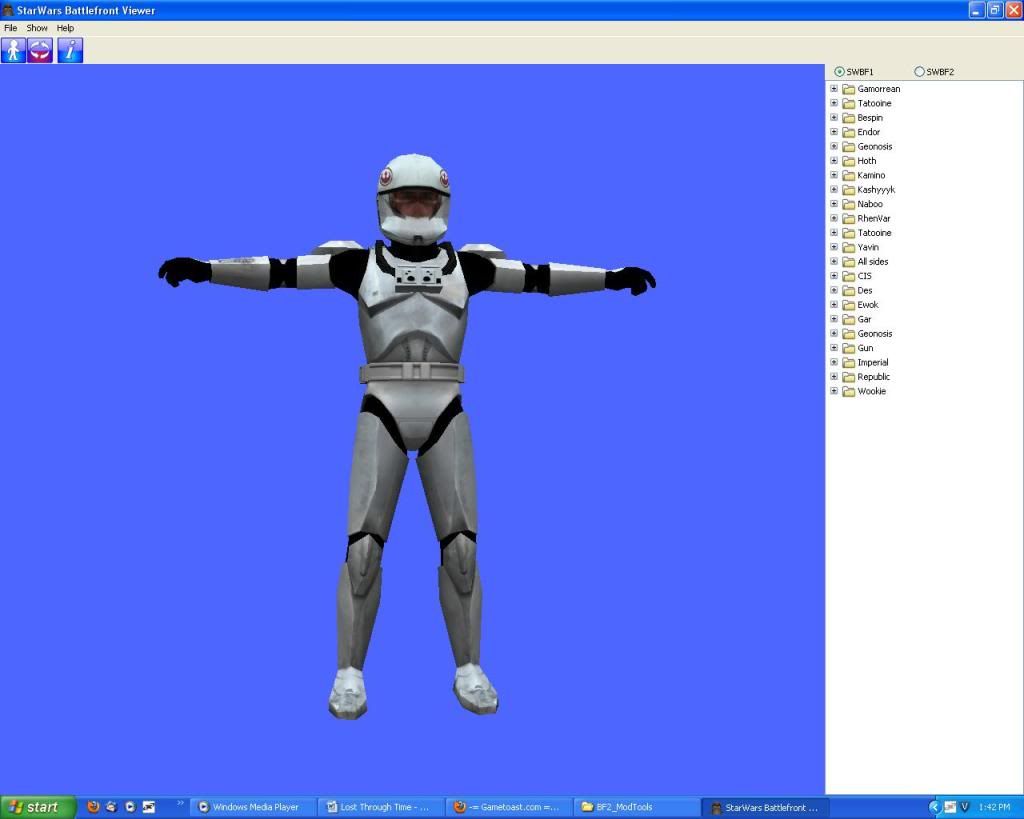Expand the Bespin folder node
Viewport: 1024px width, 819px height.
point(834,118)
